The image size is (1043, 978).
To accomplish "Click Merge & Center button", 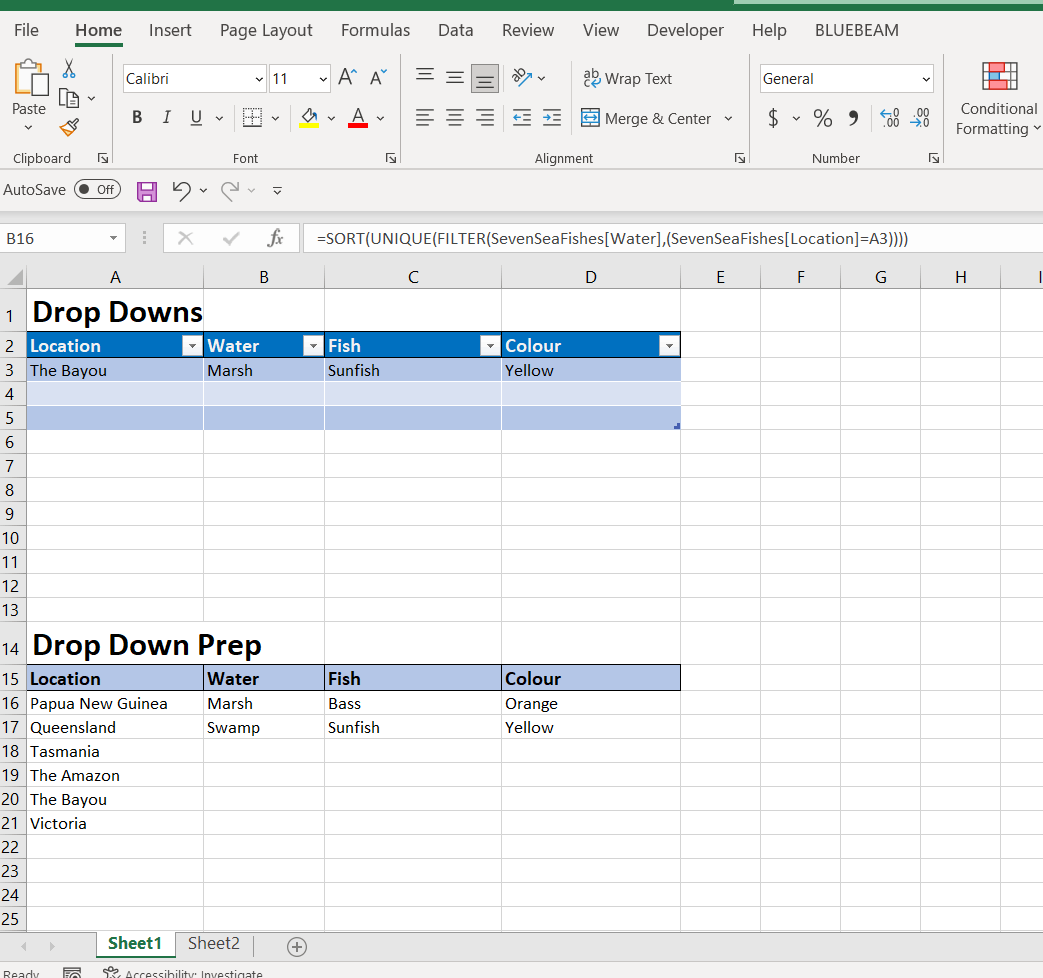I will (x=646, y=118).
